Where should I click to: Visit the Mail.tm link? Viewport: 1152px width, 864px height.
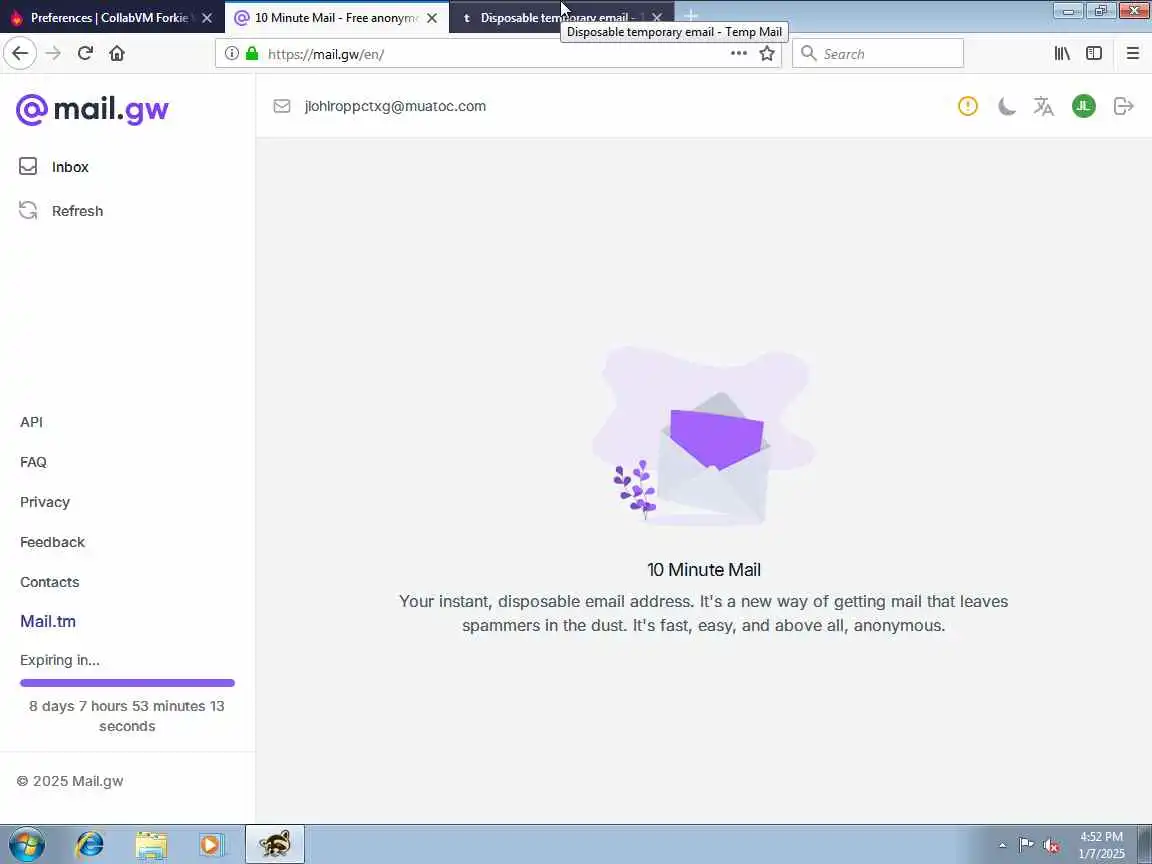pos(48,622)
